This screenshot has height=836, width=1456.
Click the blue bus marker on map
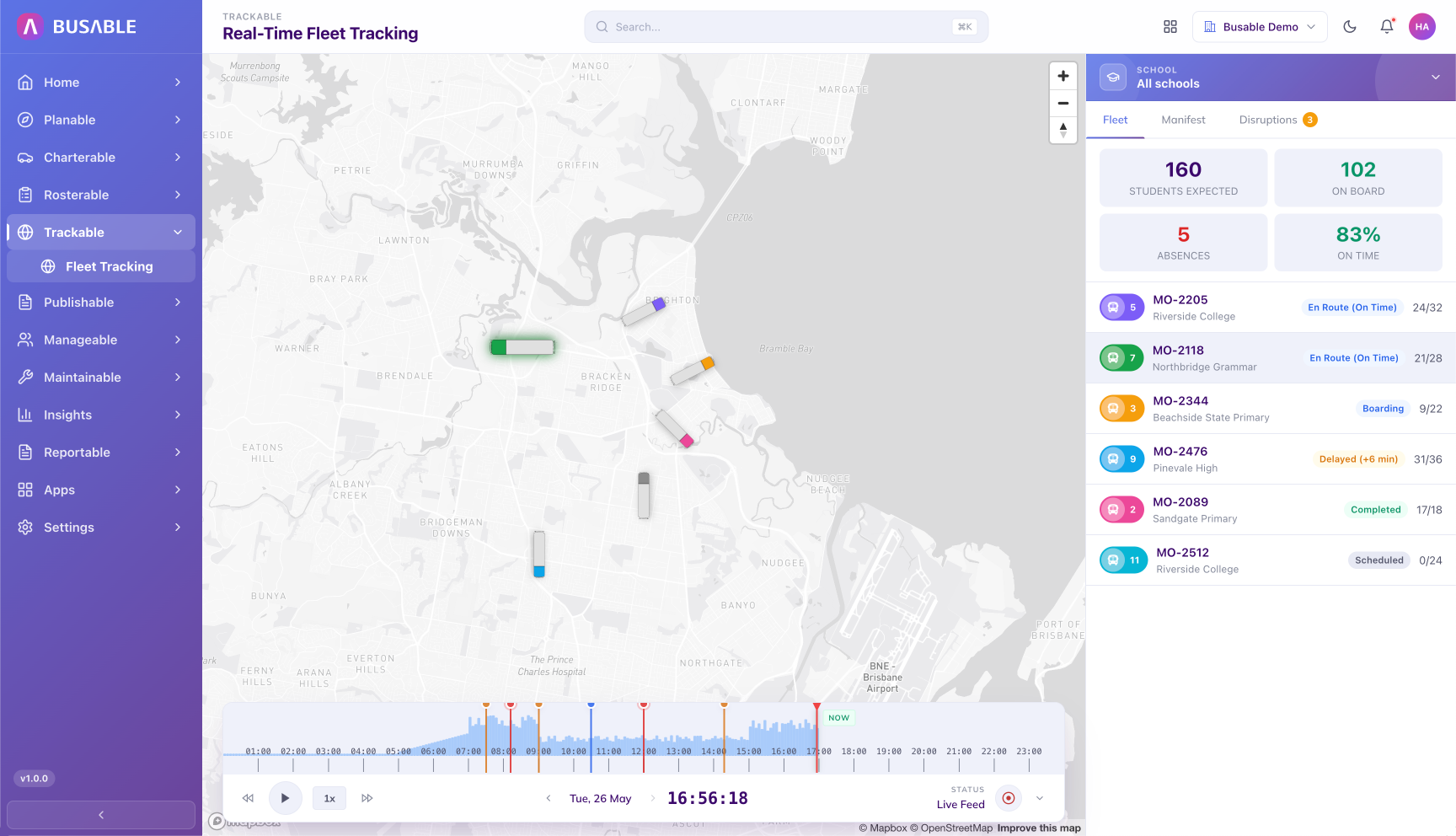pyautogui.click(x=539, y=554)
